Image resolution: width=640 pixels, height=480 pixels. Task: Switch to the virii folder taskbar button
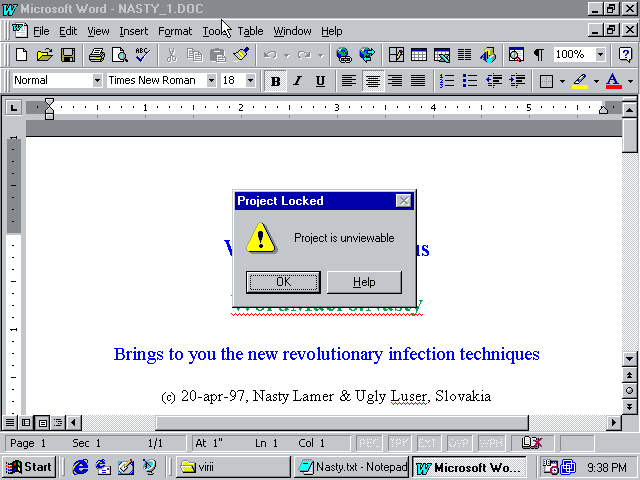pyautogui.click(x=233, y=467)
